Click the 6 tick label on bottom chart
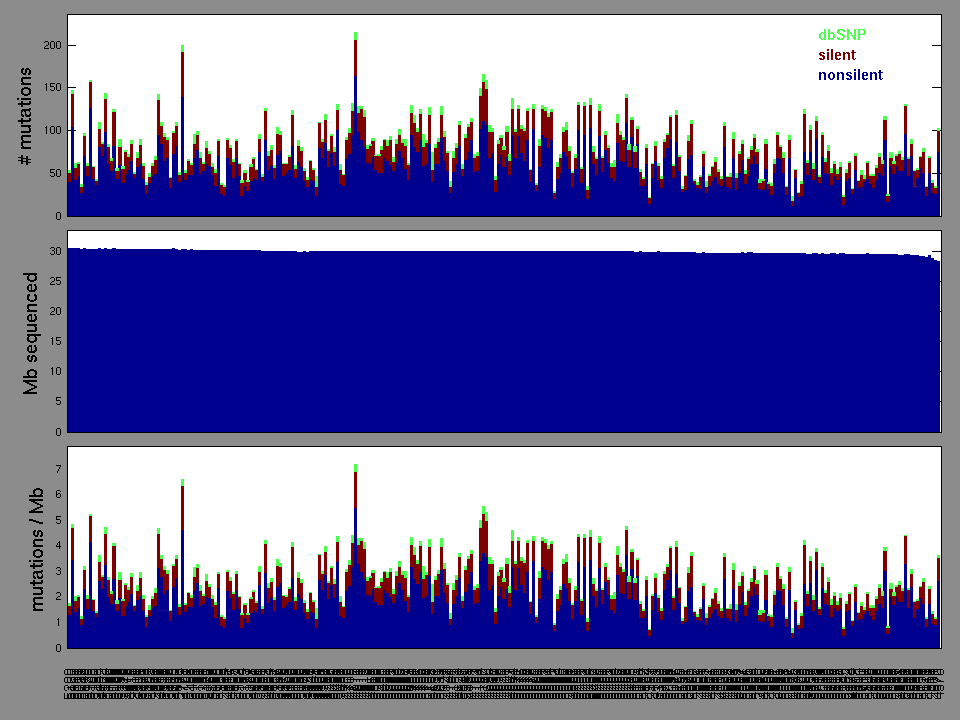960x720 pixels. (59, 494)
